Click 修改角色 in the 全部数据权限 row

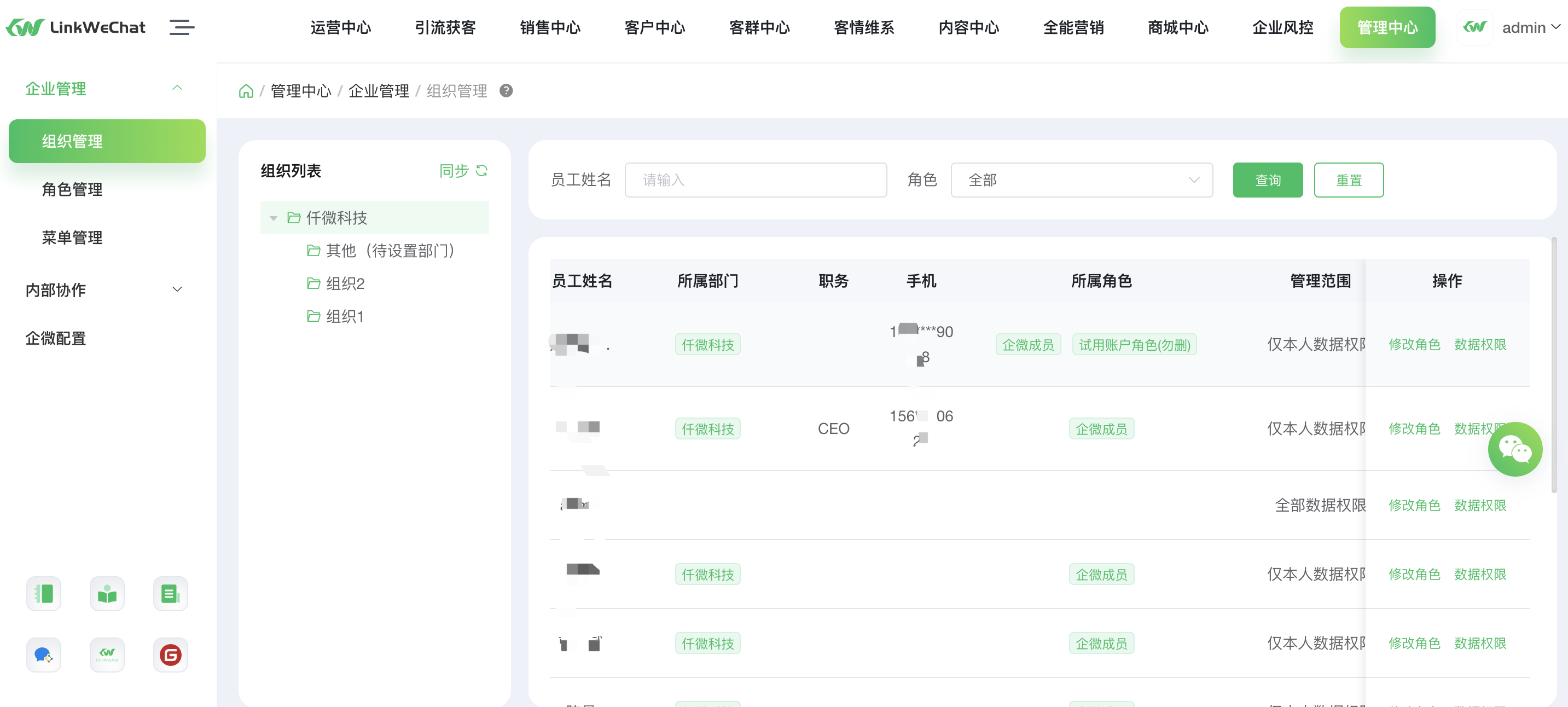(x=1414, y=506)
